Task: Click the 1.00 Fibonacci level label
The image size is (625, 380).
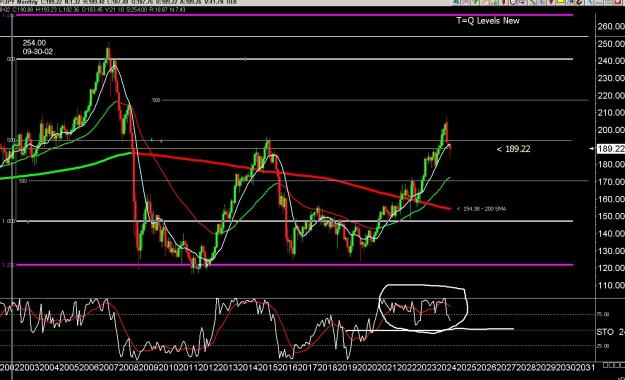Action: [x=8, y=221]
